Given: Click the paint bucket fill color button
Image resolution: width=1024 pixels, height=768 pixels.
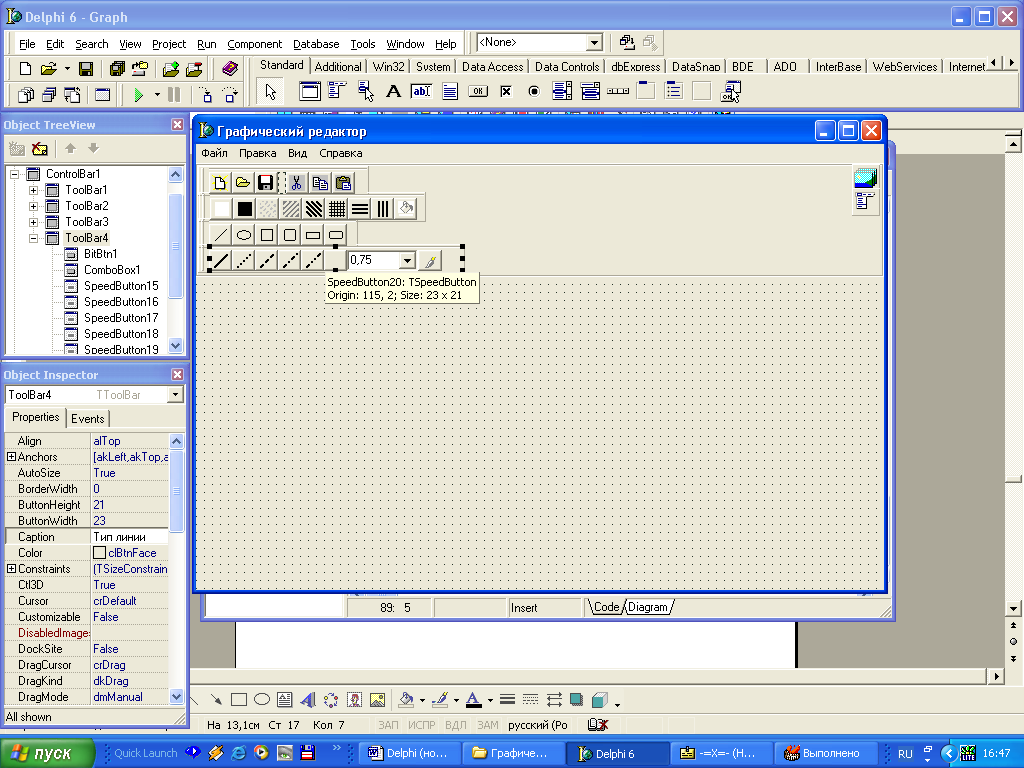Looking at the screenshot, I should (406, 208).
